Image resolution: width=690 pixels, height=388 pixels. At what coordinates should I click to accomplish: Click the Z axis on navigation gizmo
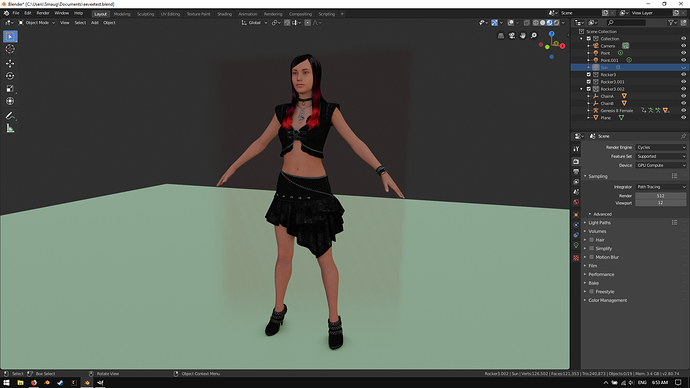pos(551,34)
